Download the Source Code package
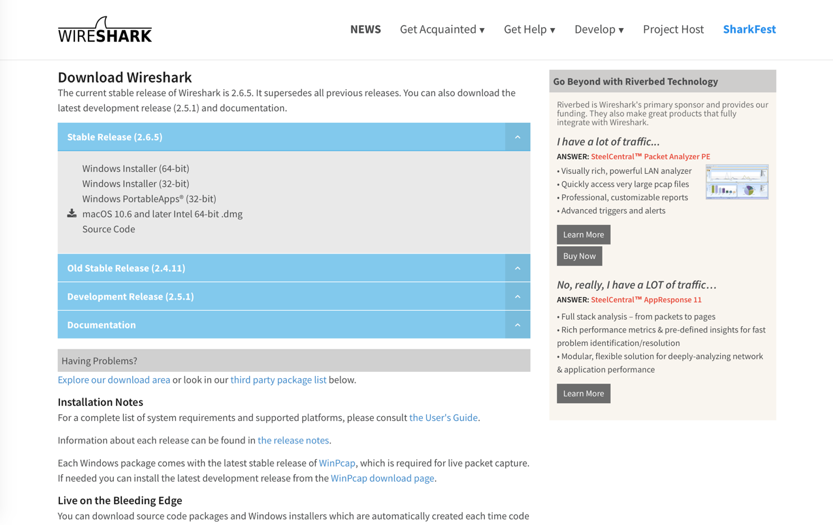This screenshot has height=525, width=833. pyautogui.click(x=108, y=229)
